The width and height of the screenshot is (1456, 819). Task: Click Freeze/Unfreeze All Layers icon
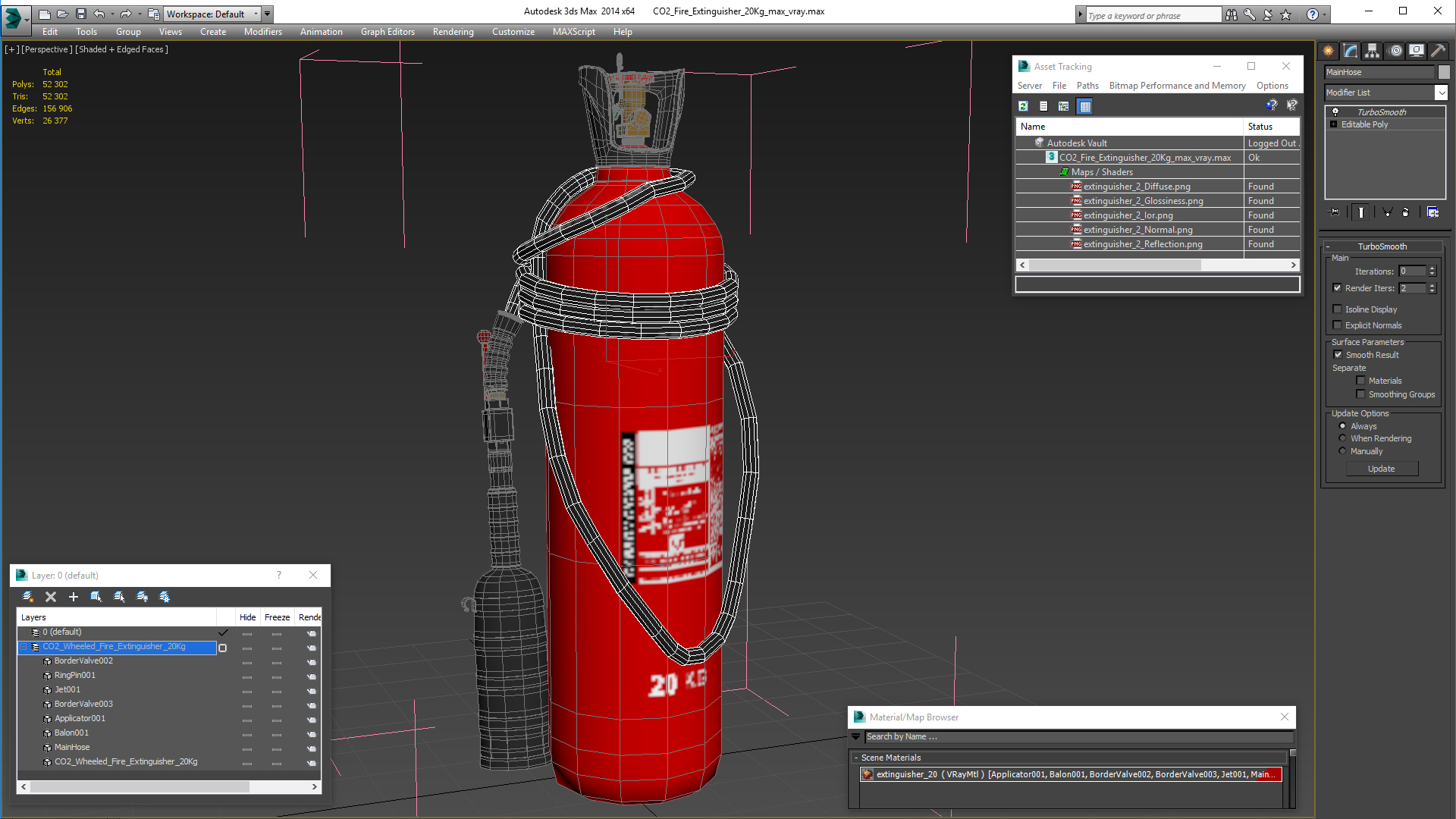pyautogui.click(x=165, y=597)
